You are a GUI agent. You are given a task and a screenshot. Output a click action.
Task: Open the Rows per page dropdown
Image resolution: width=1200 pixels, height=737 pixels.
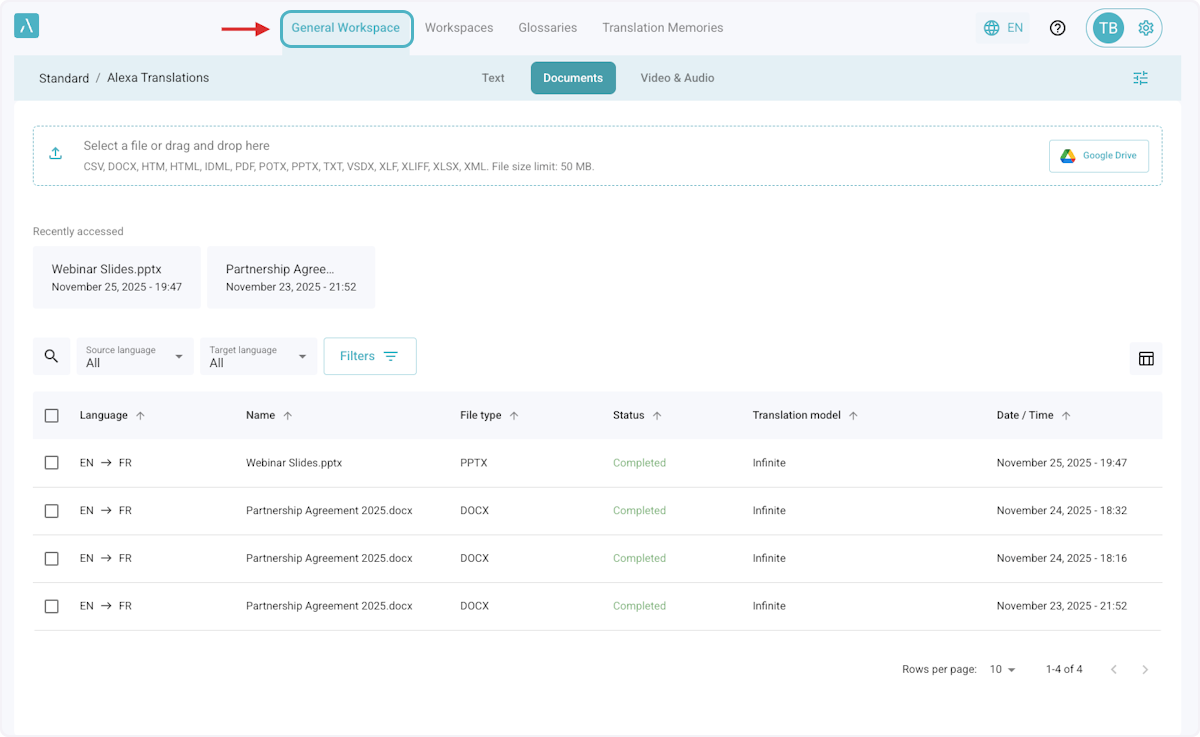[1002, 669]
